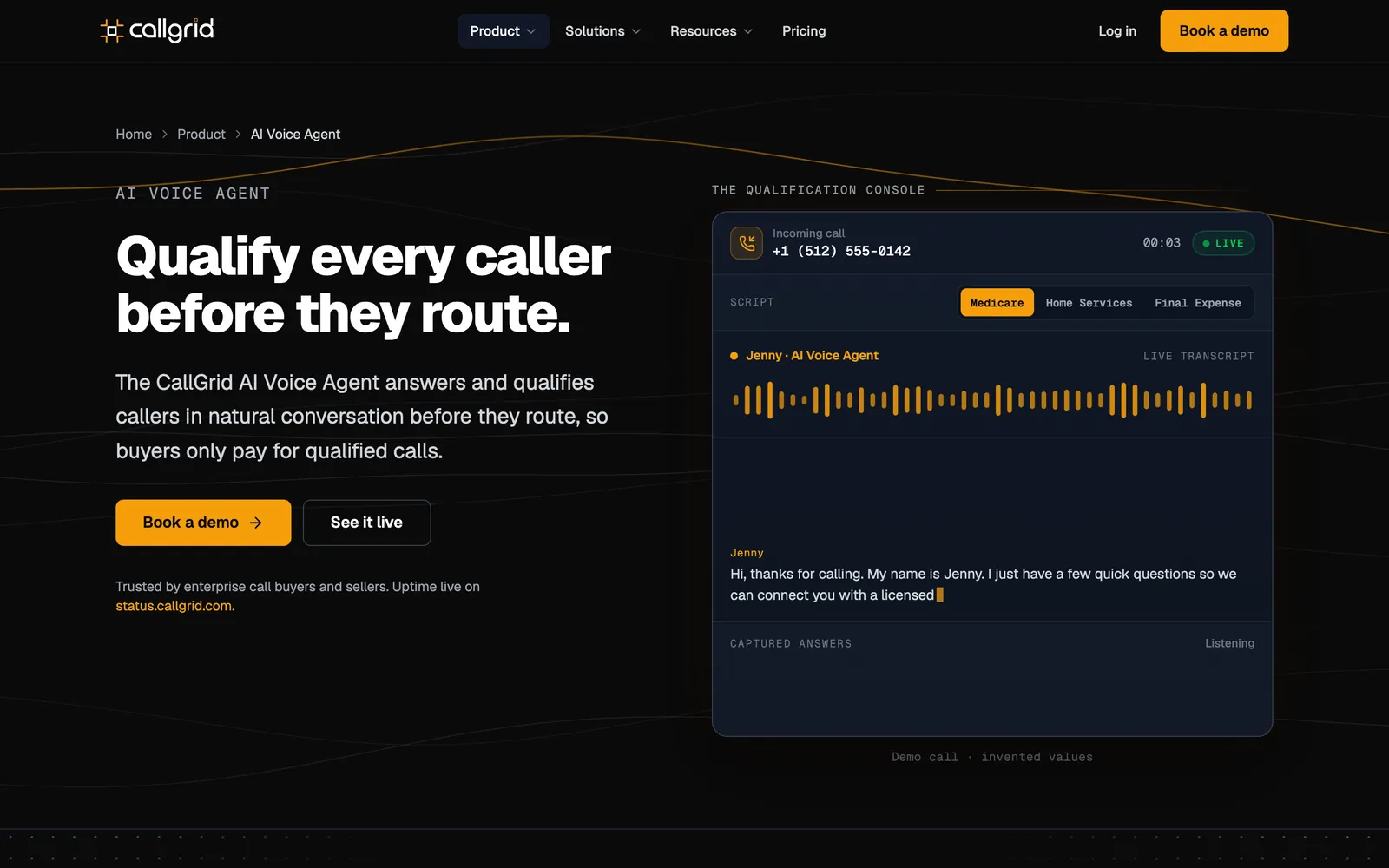The width and height of the screenshot is (1389, 868).
Task: Click the hero Book a demo button
Action: tap(203, 523)
